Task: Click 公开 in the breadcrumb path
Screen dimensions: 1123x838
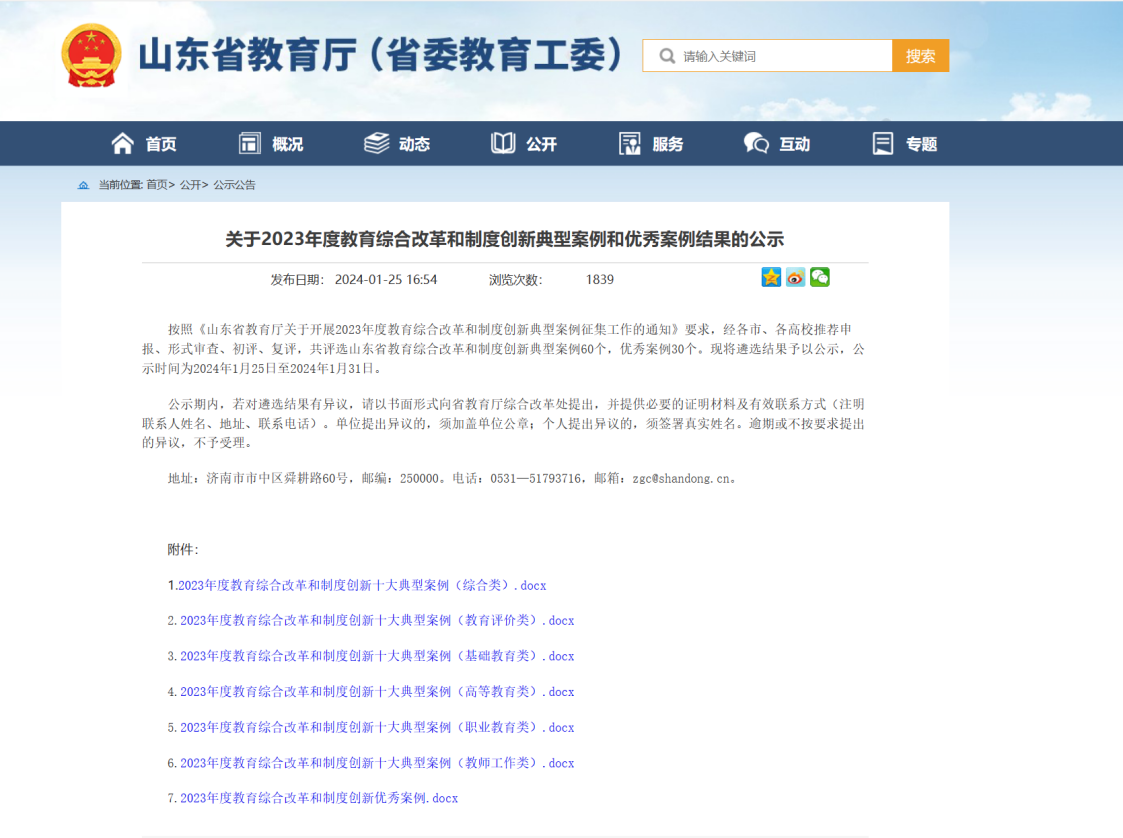Action: coord(190,185)
